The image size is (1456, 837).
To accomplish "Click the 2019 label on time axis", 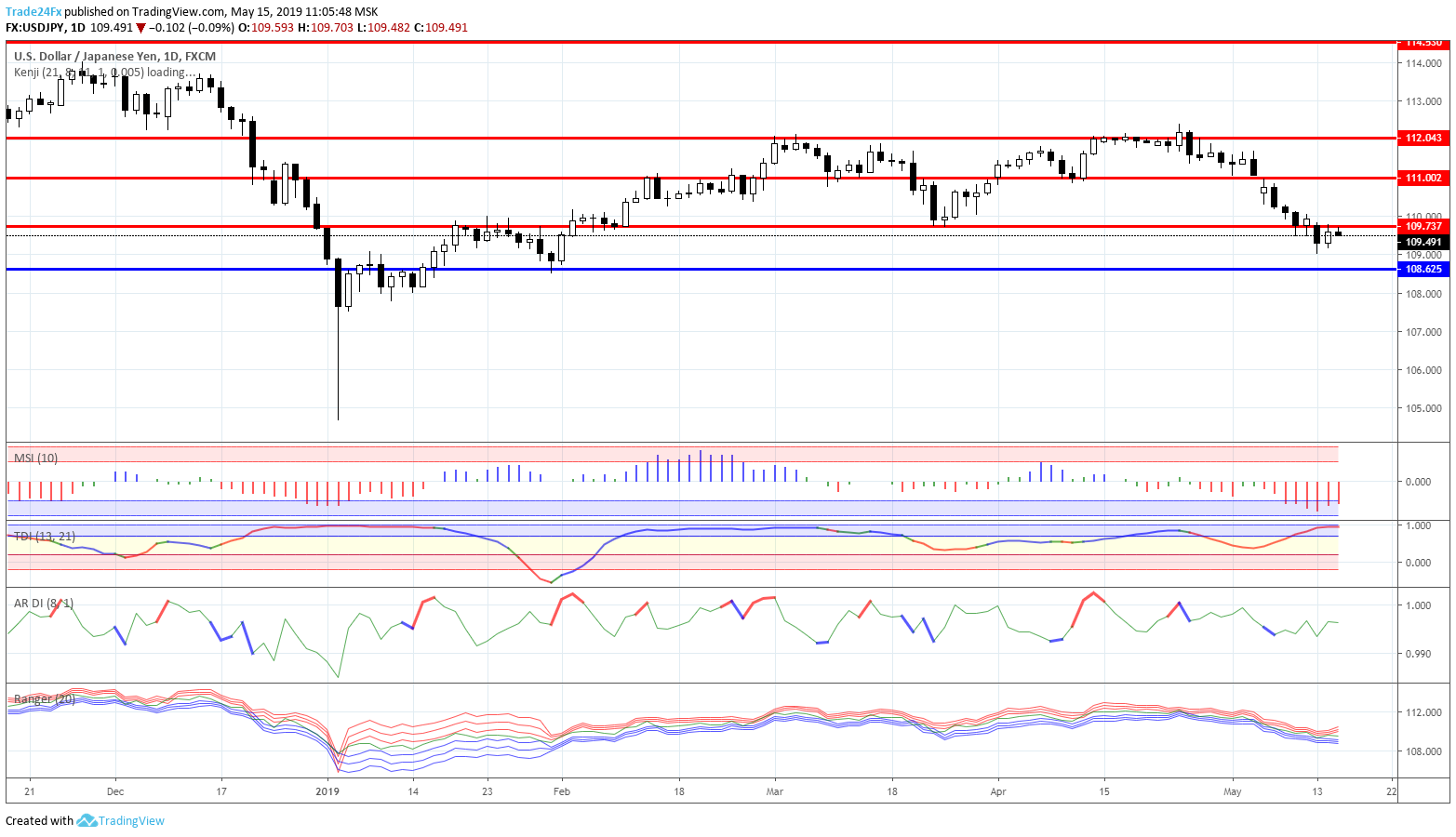I will point(327,791).
